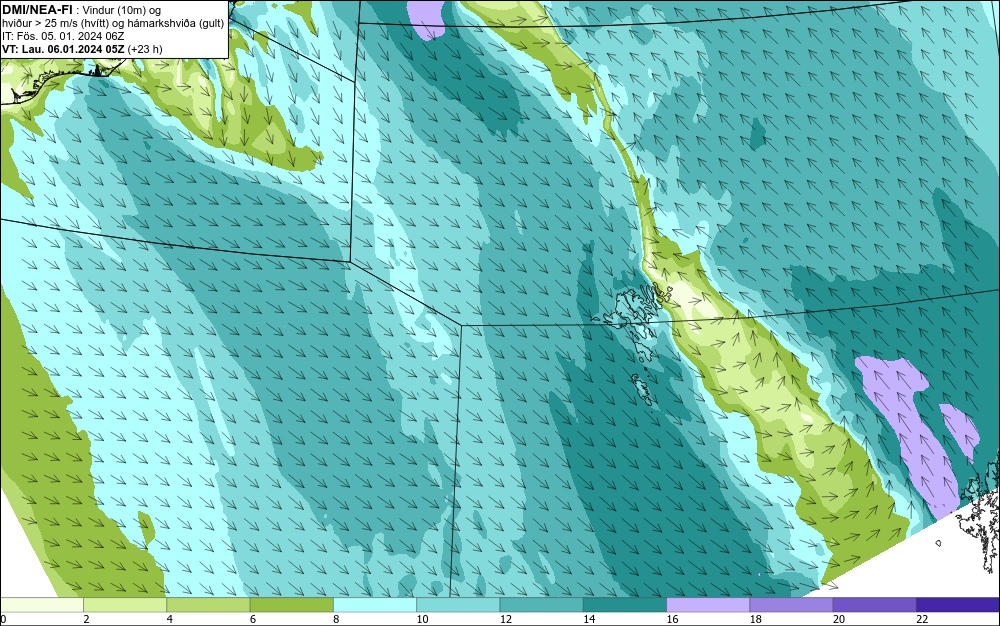Screen dimensions: 1000x626
Task: Click the 12–14 m/s teal legend swatch
Action: 541,604
